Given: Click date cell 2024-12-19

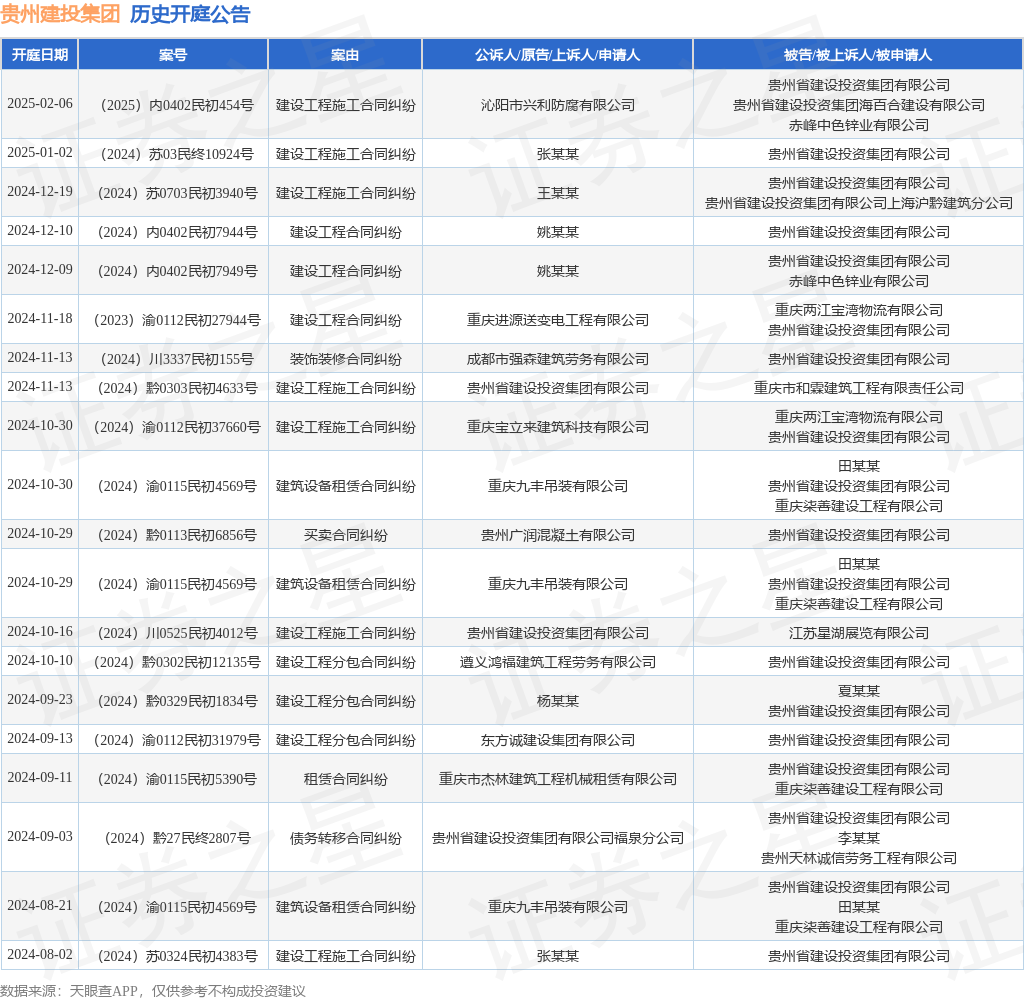Looking at the screenshot, I should click(x=40, y=192).
